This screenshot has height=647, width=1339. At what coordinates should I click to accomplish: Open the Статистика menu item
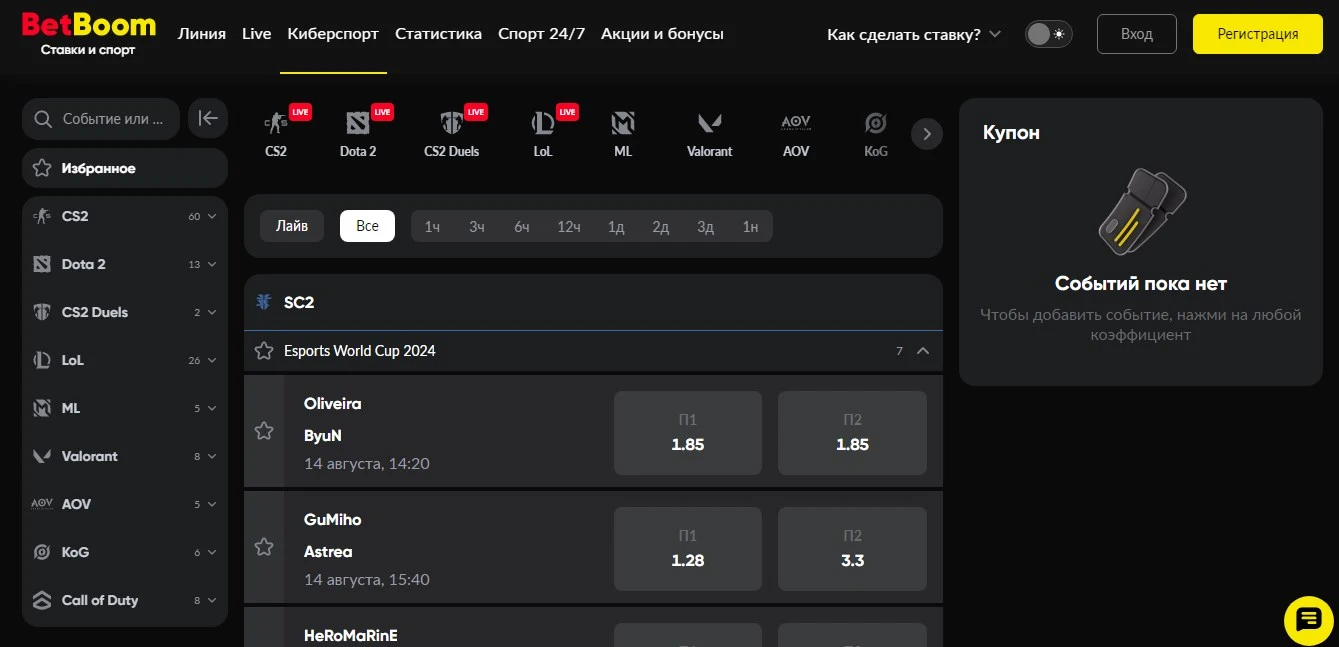click(x=438, y=34)
